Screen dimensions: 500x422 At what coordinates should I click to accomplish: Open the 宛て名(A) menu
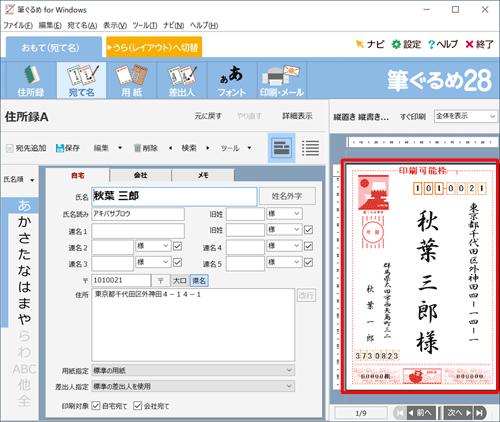[82, 25]
